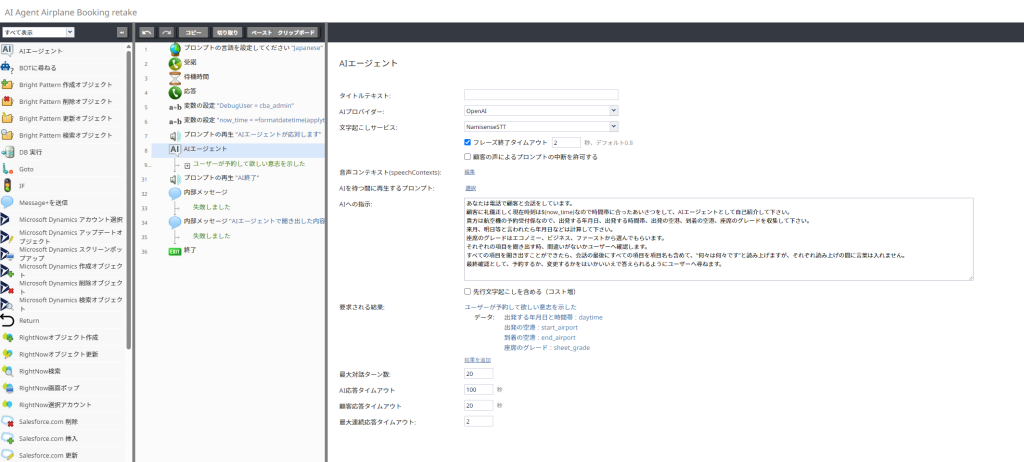Image resolution: width=1024 pixels, height=462 pixels.
Task: Click the タイトルテキスト input field
Action: (541, 95)
